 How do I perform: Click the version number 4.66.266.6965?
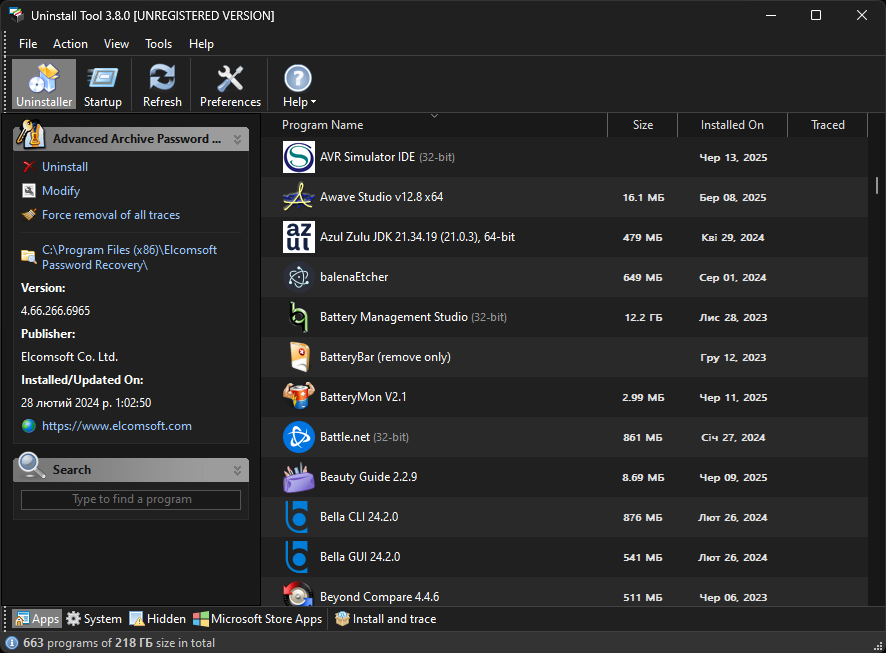point(55,311)
